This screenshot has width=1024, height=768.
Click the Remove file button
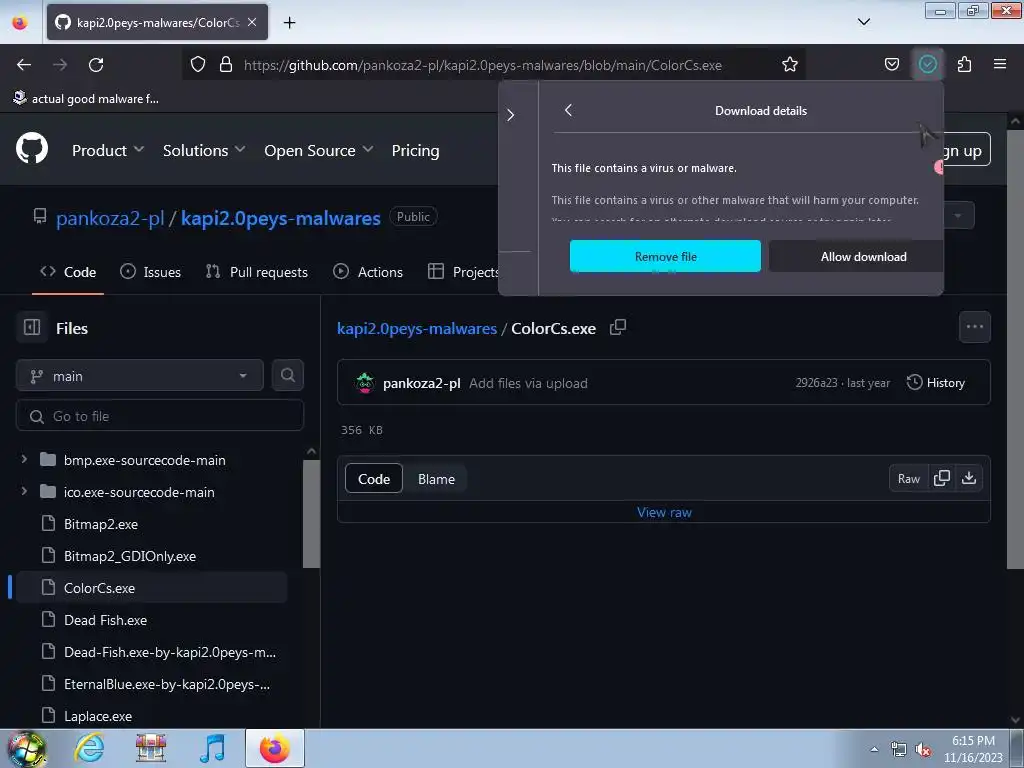(x=665, y=256)
